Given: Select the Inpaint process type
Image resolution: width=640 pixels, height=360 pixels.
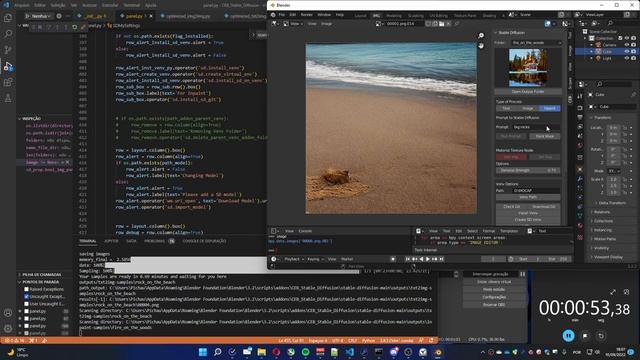Looking at the screenshot, I should click(x=549, y=108).
